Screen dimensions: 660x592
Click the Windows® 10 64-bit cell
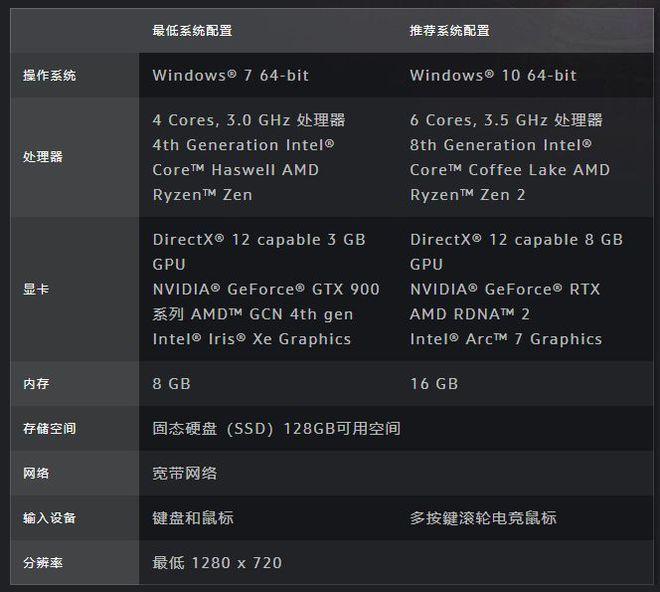(493, 76)
